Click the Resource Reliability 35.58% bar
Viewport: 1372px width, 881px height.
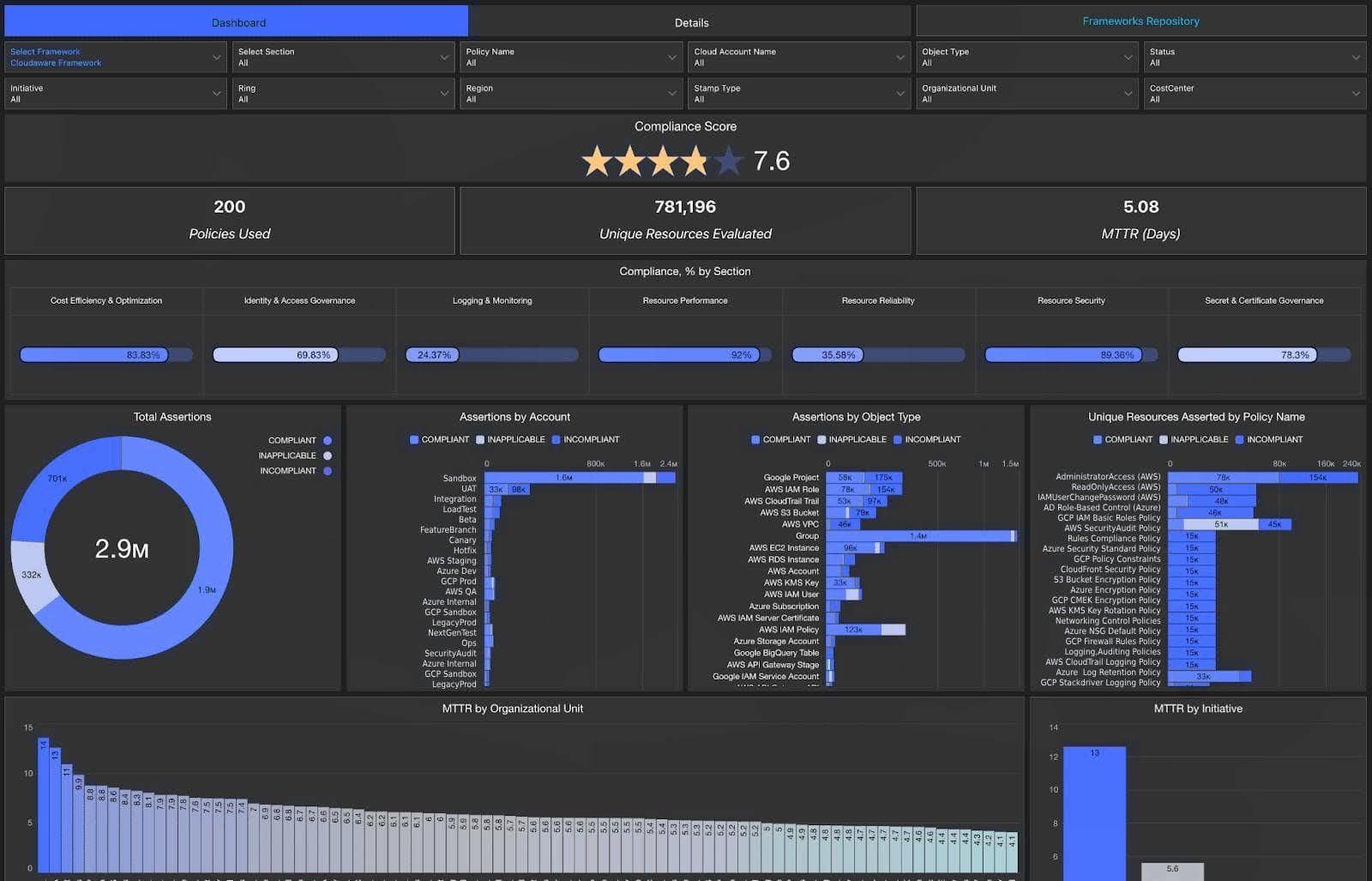pyautogui.click(x=878, y=354)
